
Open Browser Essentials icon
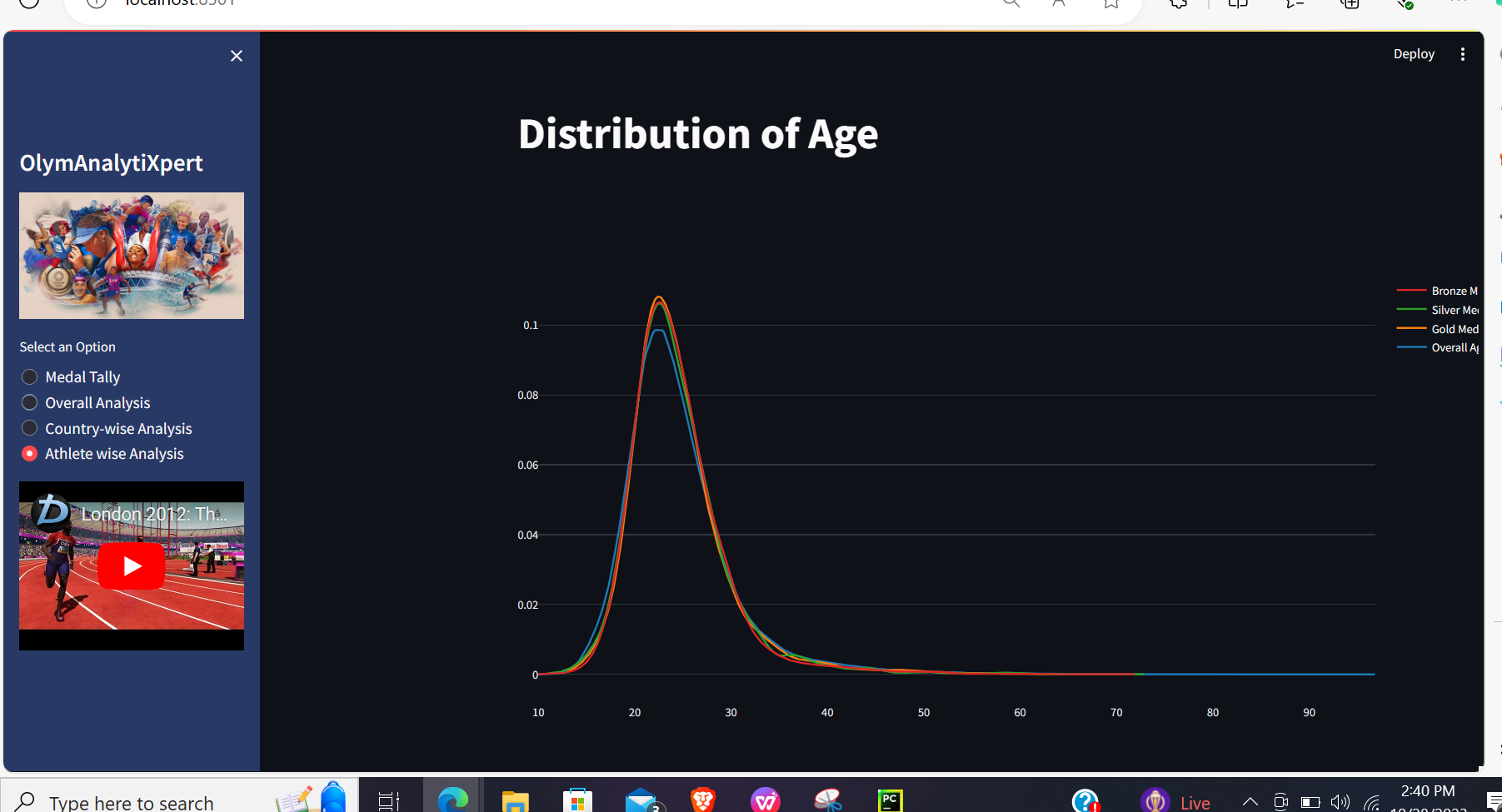click(x=1406, y=3)
